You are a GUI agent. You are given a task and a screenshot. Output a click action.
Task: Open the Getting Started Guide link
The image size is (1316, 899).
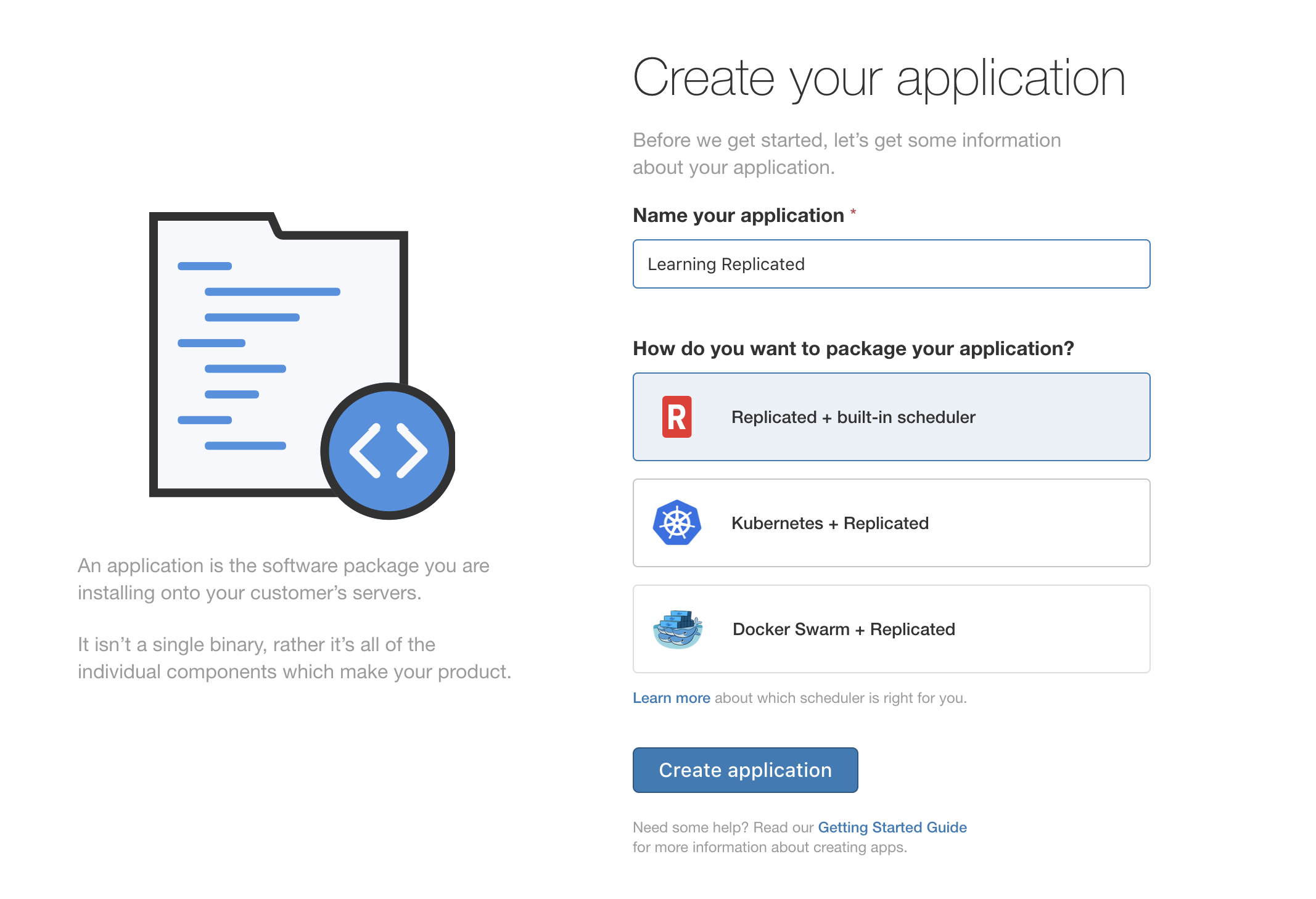coord(892,827)
